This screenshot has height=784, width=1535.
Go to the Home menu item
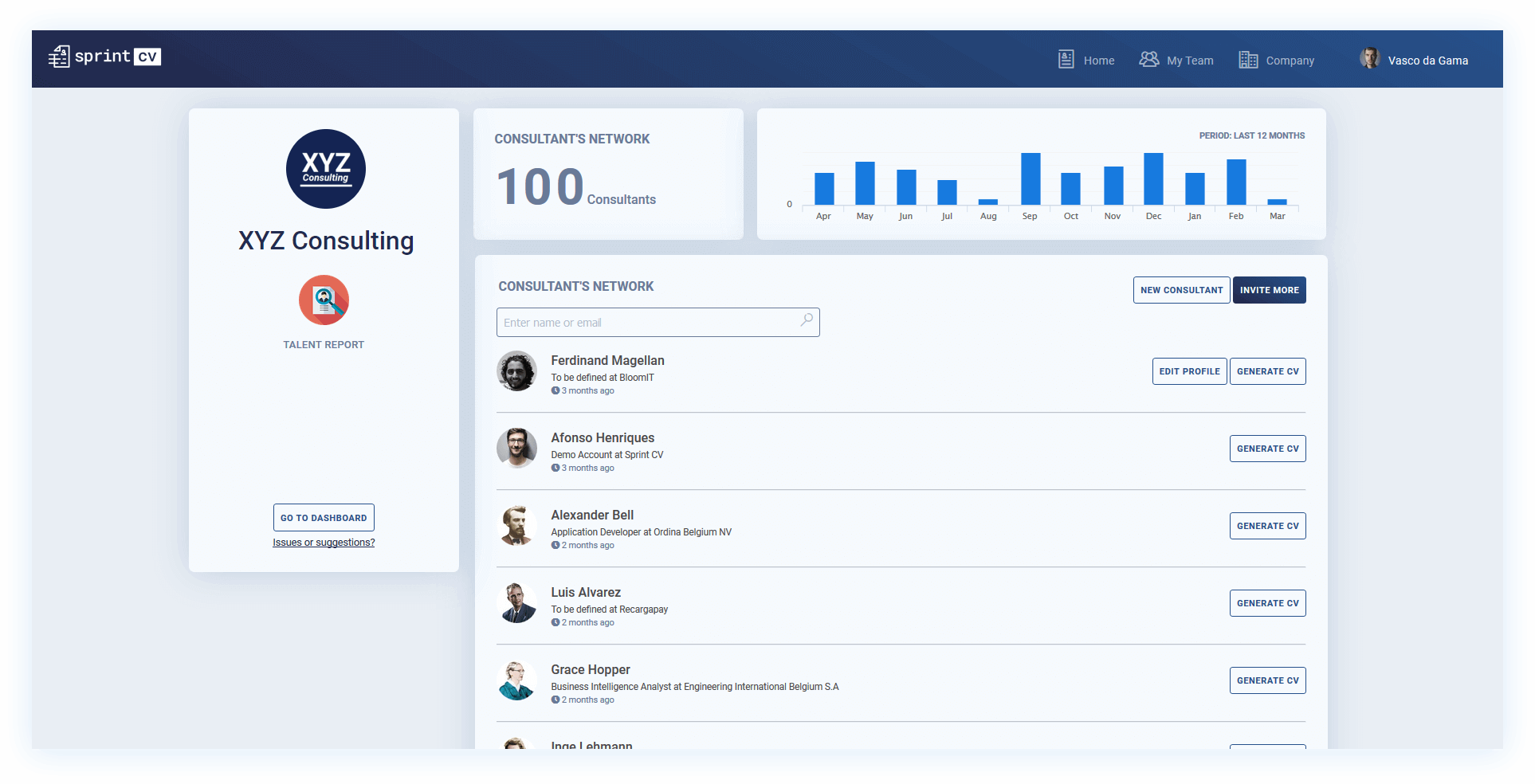tap(1086, 61)
